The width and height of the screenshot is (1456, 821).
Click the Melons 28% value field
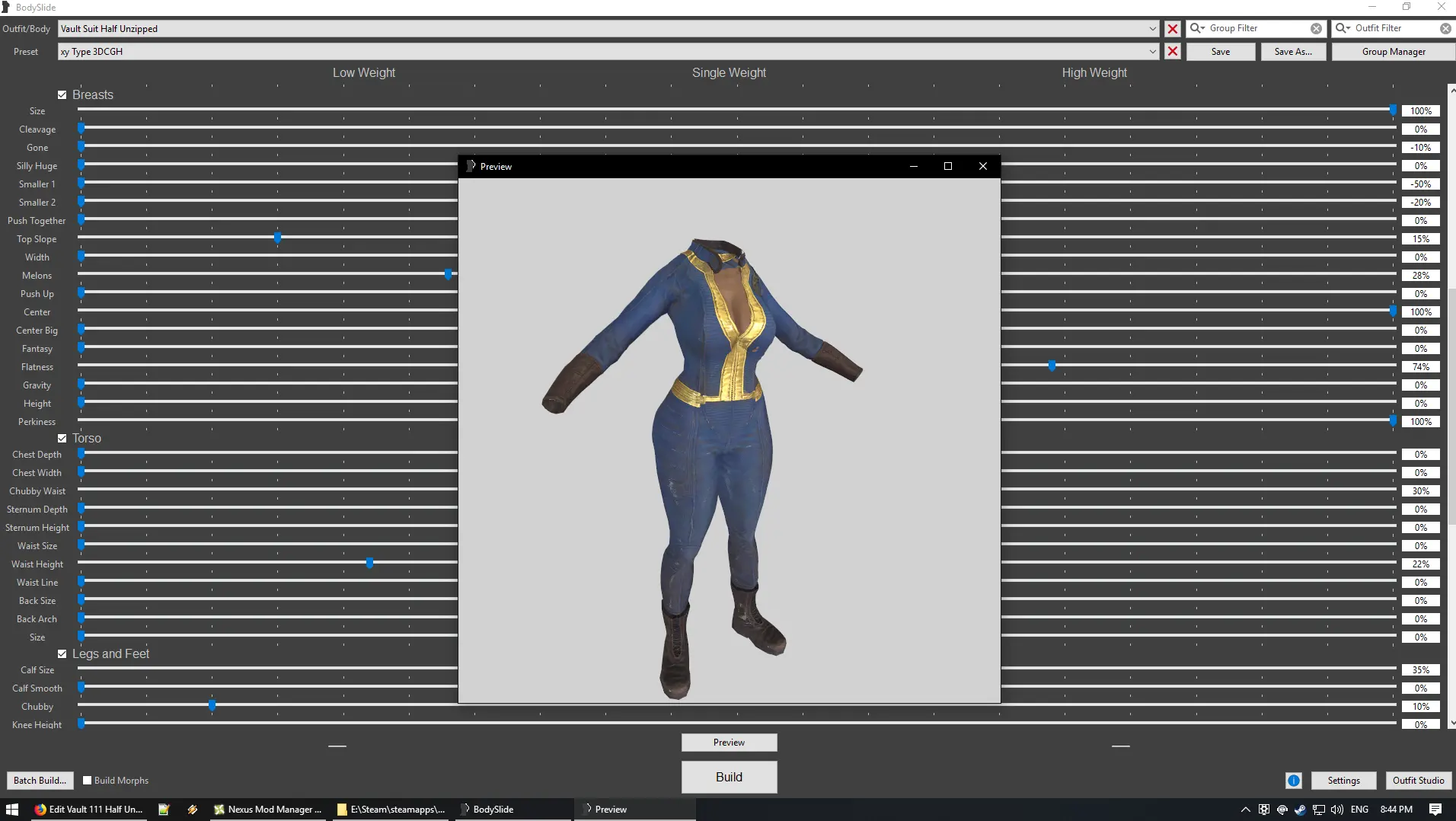(1420, 276)
